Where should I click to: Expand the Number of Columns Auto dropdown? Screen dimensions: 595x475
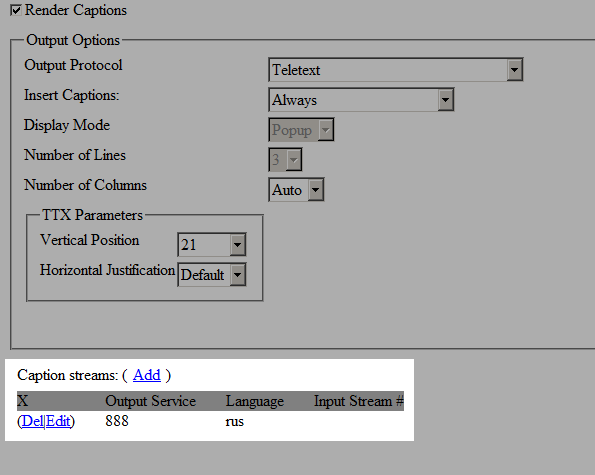pyautogui.click(x=296, y=190)
